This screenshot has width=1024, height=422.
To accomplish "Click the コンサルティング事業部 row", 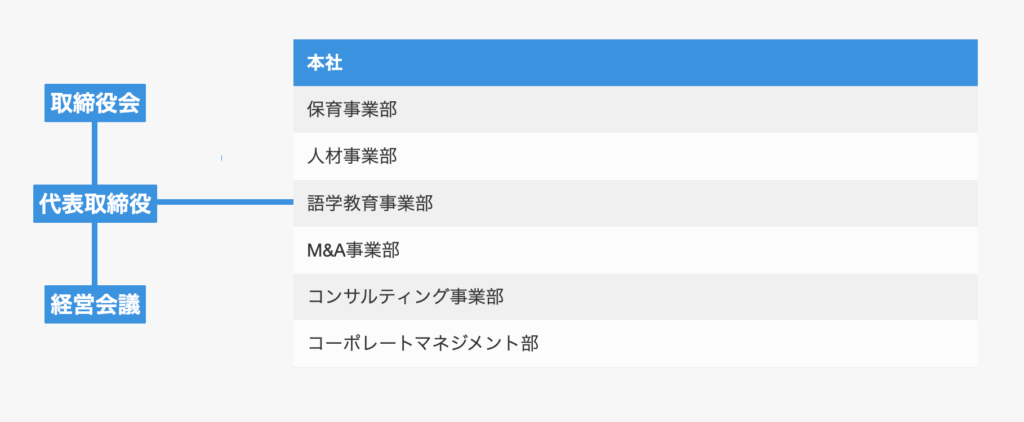I will click(634, 297).
